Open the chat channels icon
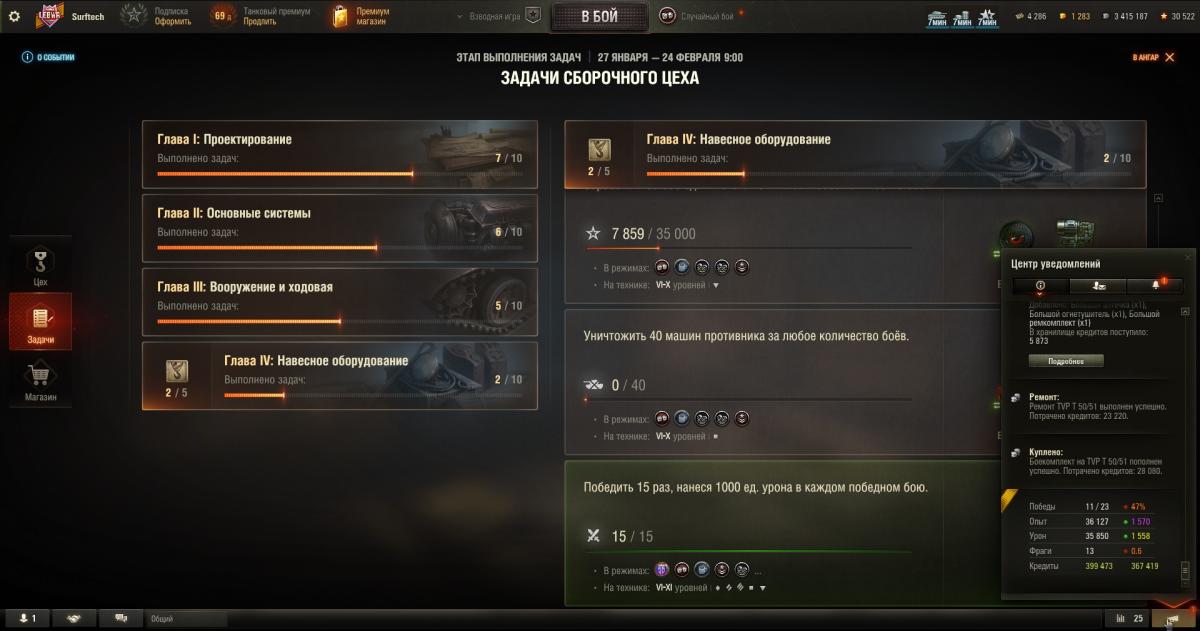Viewport: 1200px width, 631px height. coord(121,619)
